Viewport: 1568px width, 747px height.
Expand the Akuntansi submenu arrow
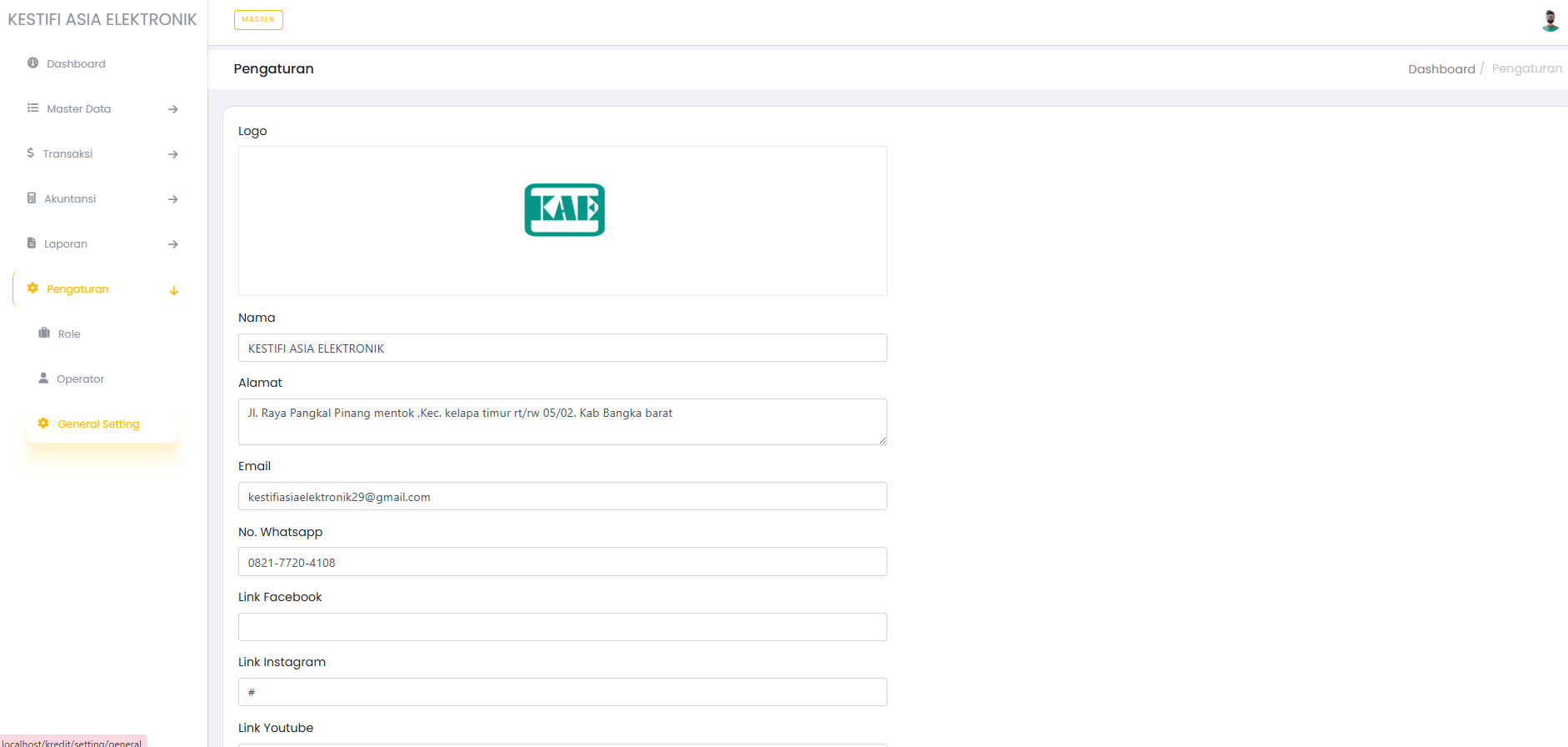pyautogui.click(x=172, y=199)
